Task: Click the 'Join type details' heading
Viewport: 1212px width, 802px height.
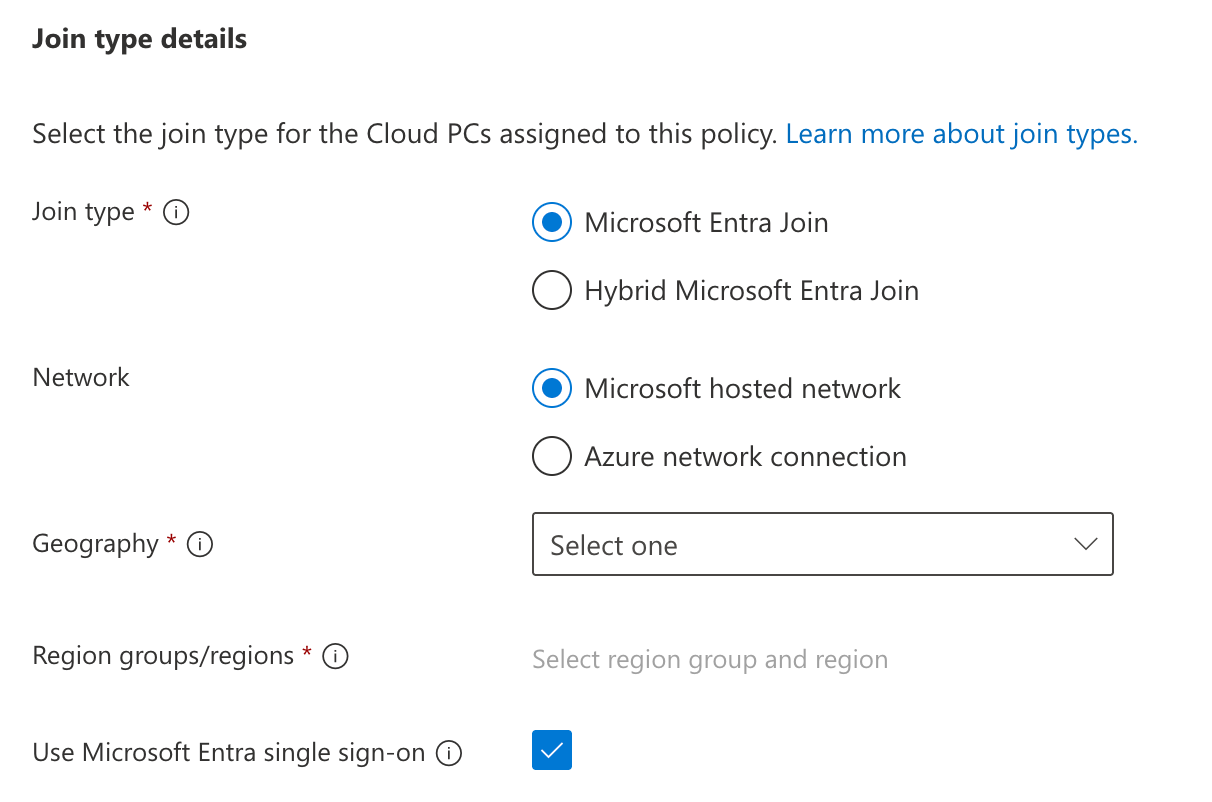Action: [139, 40]
